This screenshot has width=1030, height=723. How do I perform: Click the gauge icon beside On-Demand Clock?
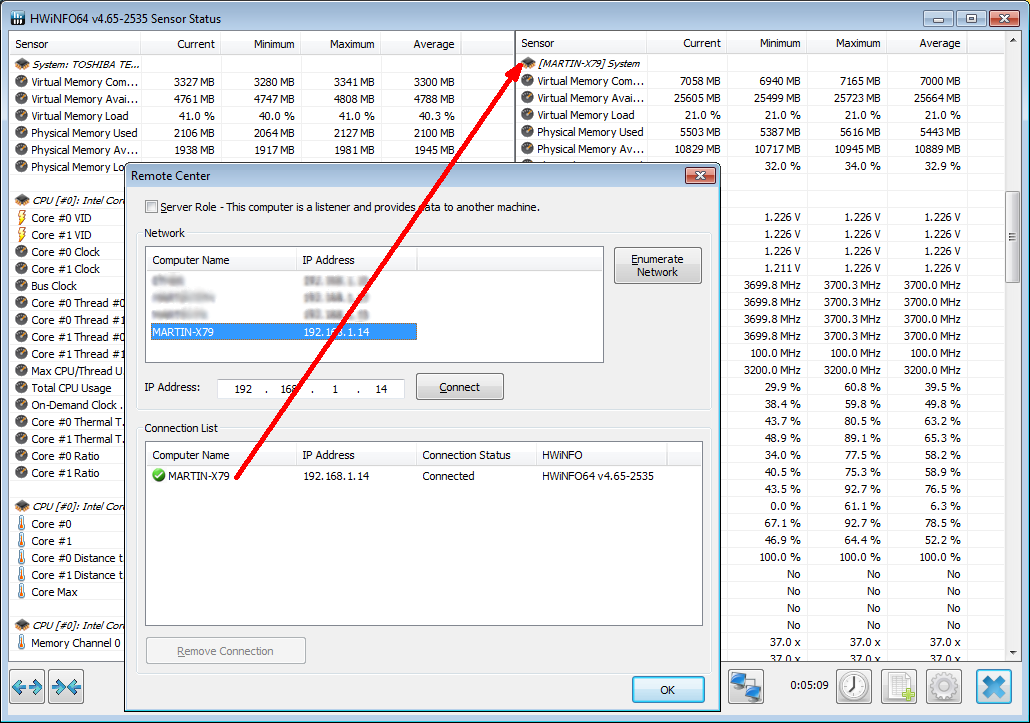coord(22,405)
